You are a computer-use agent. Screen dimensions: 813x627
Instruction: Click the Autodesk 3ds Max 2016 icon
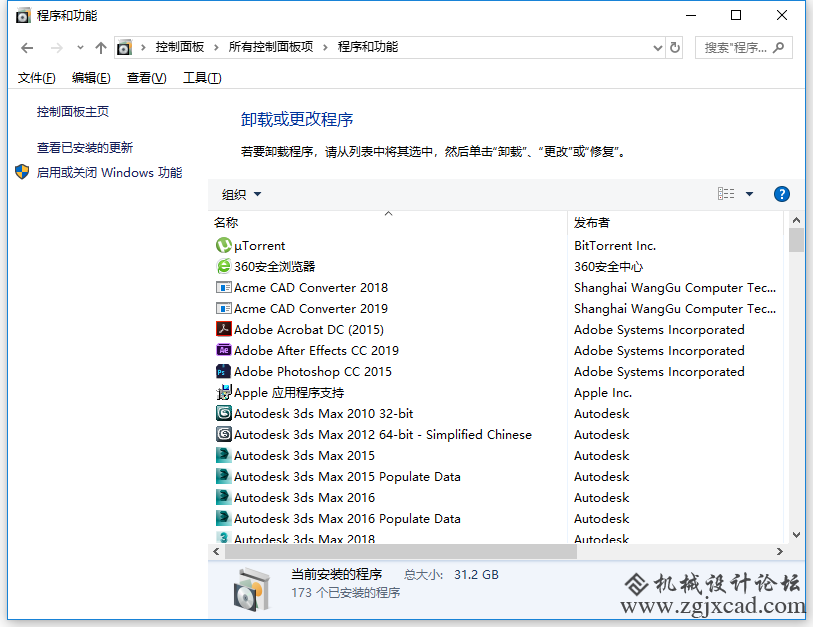coord(223,497)
